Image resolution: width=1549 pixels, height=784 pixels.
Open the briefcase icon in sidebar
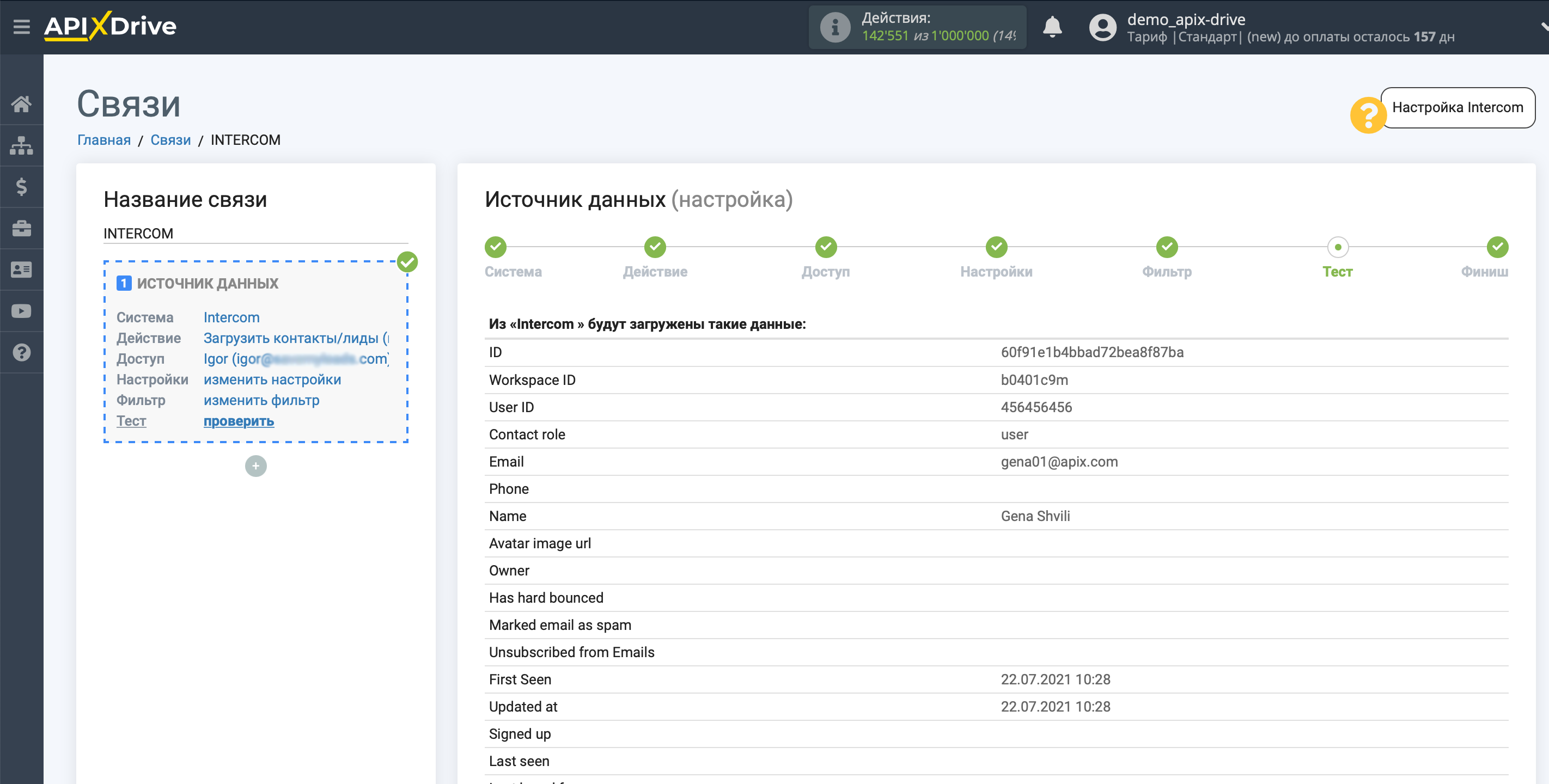pos(22,229)
